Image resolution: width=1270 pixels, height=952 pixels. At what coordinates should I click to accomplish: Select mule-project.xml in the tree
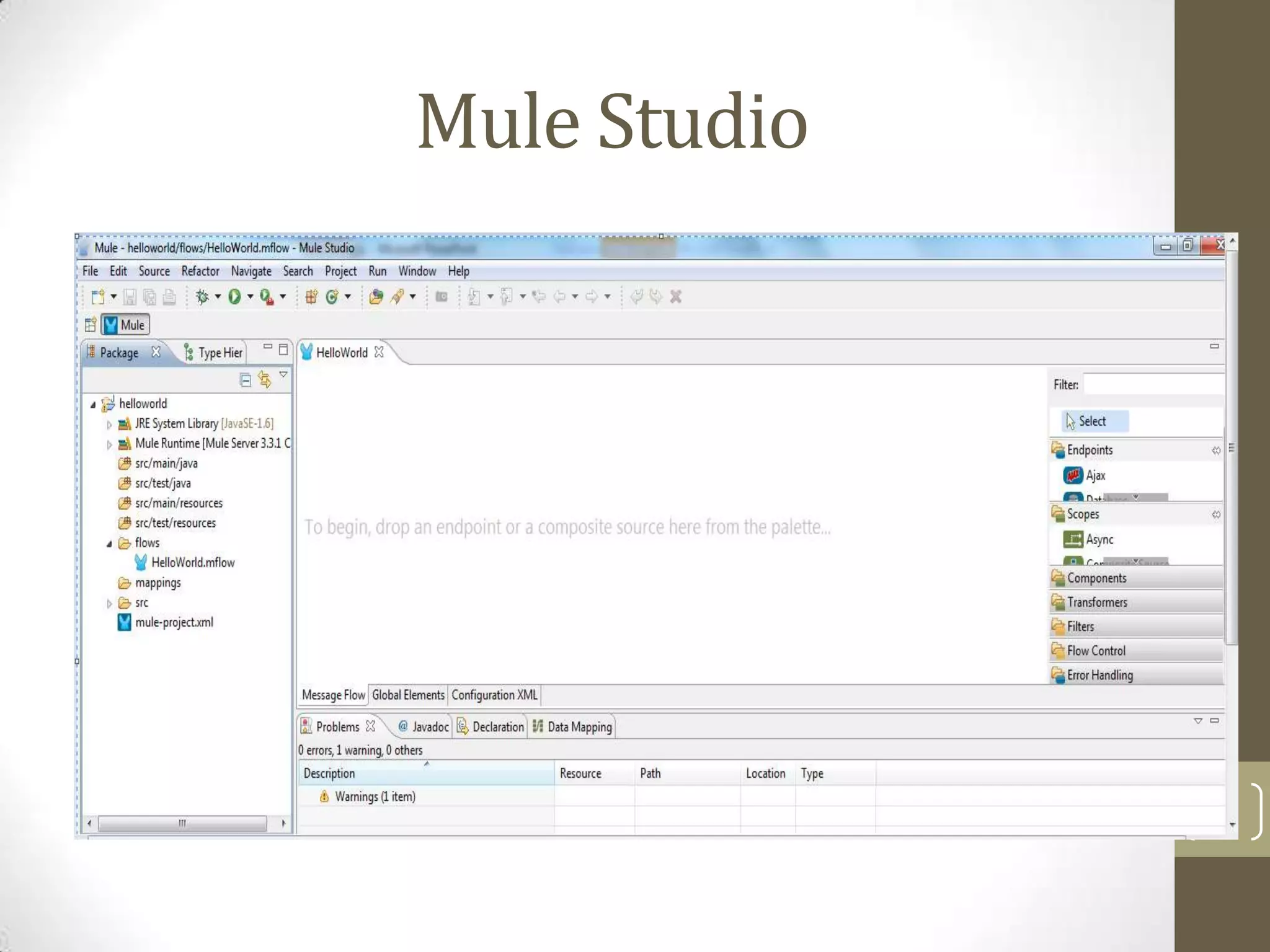coord(166,622)
